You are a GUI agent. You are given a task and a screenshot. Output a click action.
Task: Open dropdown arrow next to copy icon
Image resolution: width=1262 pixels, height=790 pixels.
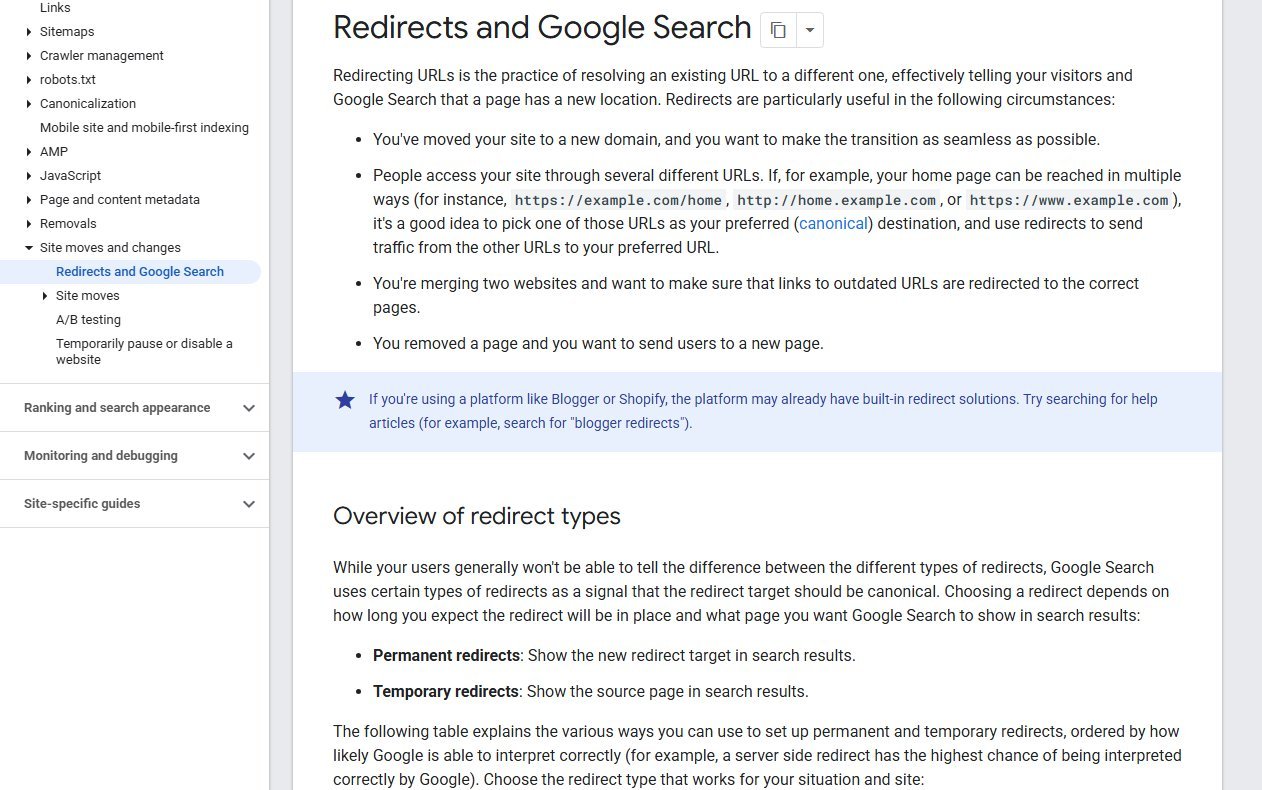810,30
